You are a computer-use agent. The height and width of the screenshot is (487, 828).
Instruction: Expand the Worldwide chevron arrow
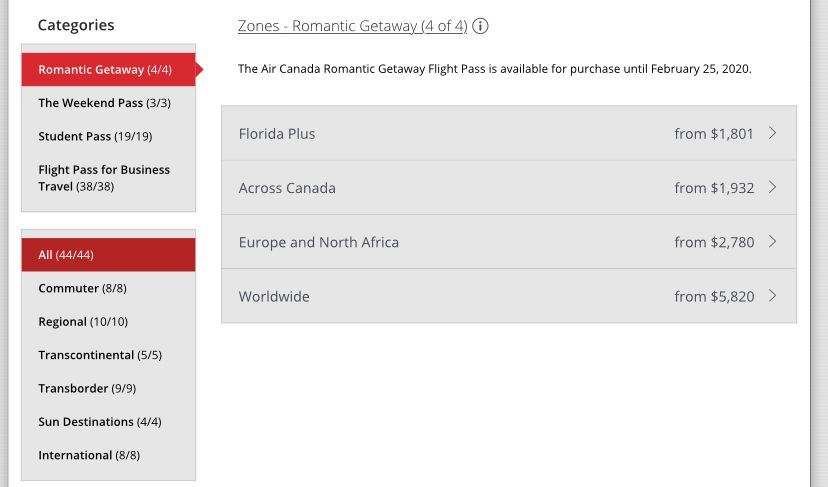[773, 295]
